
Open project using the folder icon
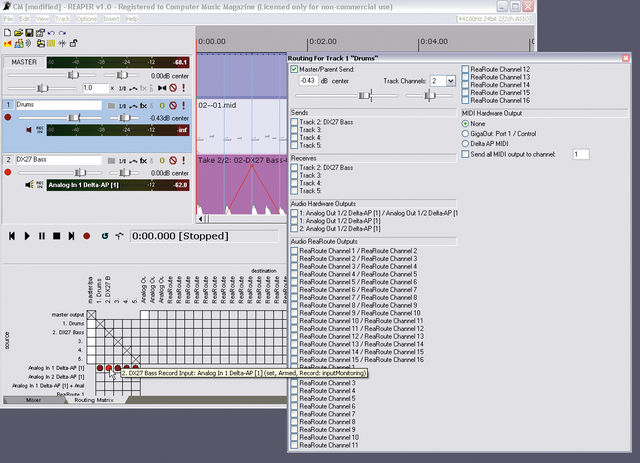pyautogui.click(x=18, y=33)
